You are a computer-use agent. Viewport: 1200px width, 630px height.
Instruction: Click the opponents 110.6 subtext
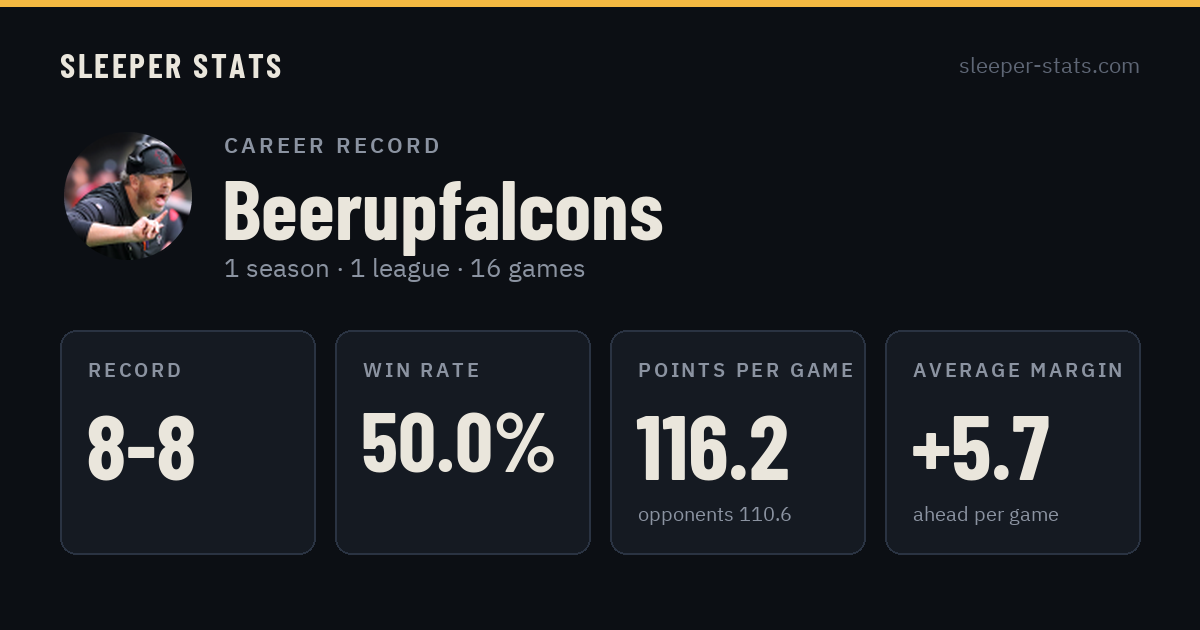coord(715,515)
